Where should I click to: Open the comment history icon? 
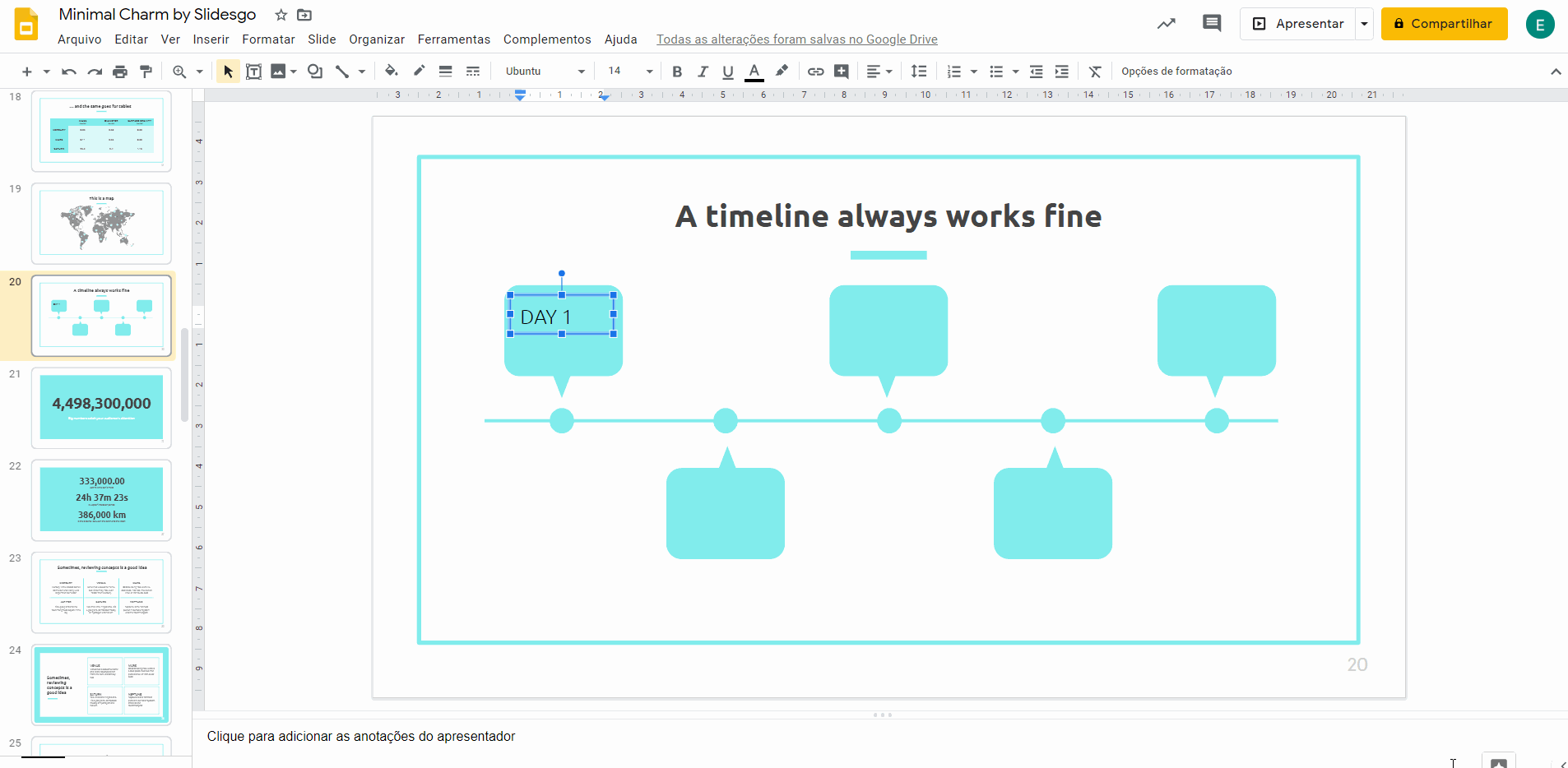(x=1212, y=23)
